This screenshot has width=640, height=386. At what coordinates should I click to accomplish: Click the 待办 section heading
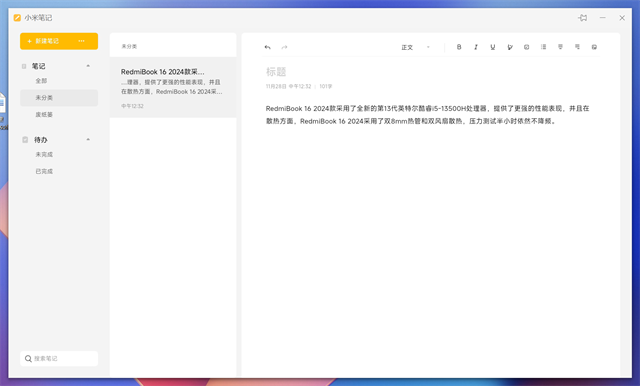pyautogui.click(x=40, y=140)
